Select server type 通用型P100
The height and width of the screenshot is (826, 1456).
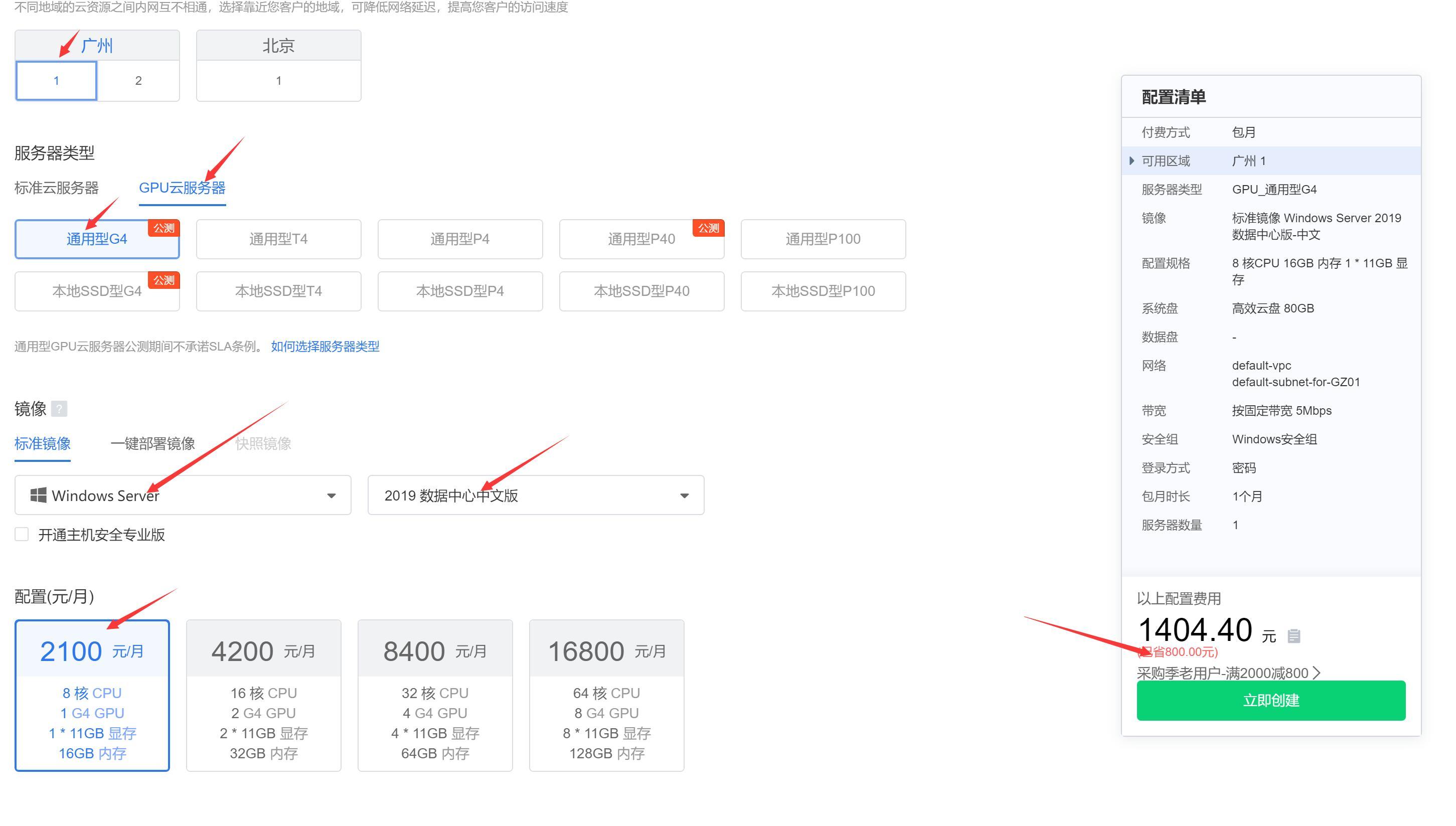click(823, 239)
